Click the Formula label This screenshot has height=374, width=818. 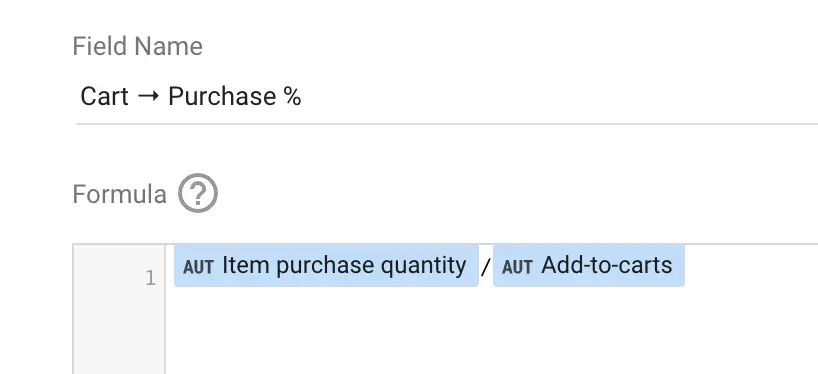[x=119, y=195]
